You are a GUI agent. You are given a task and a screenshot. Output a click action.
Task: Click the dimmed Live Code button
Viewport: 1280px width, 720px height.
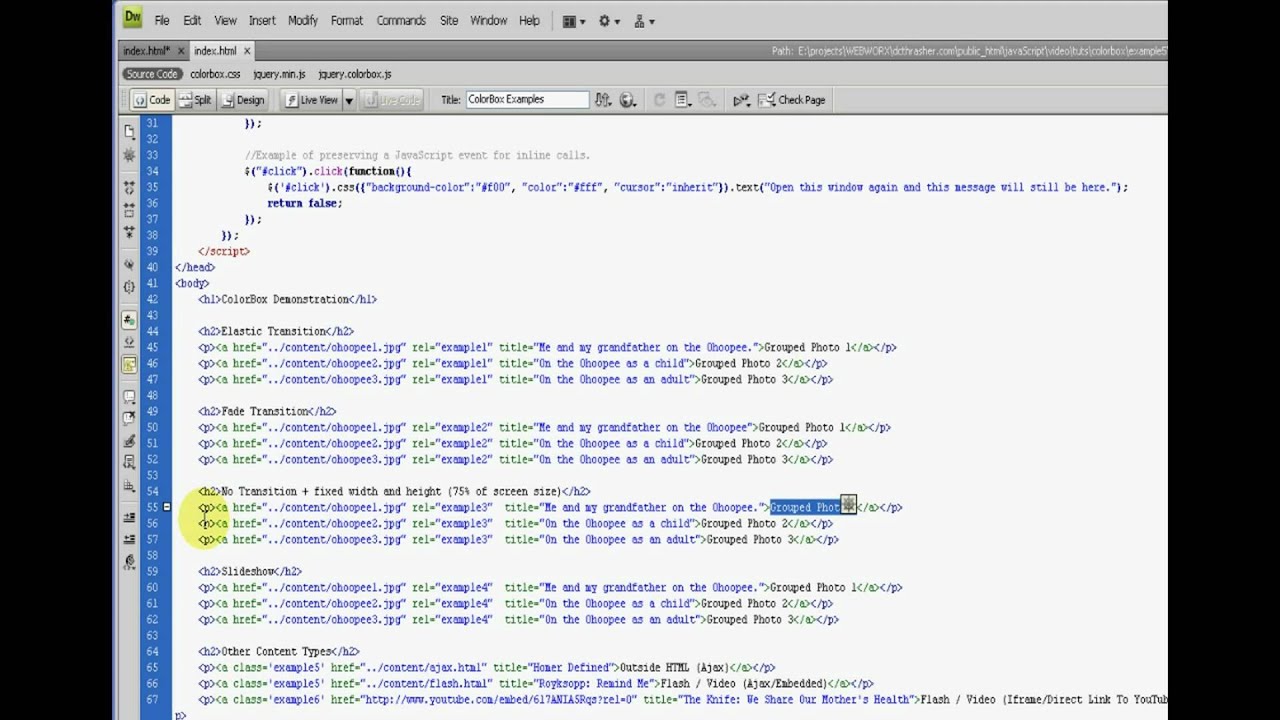point(392,100)
